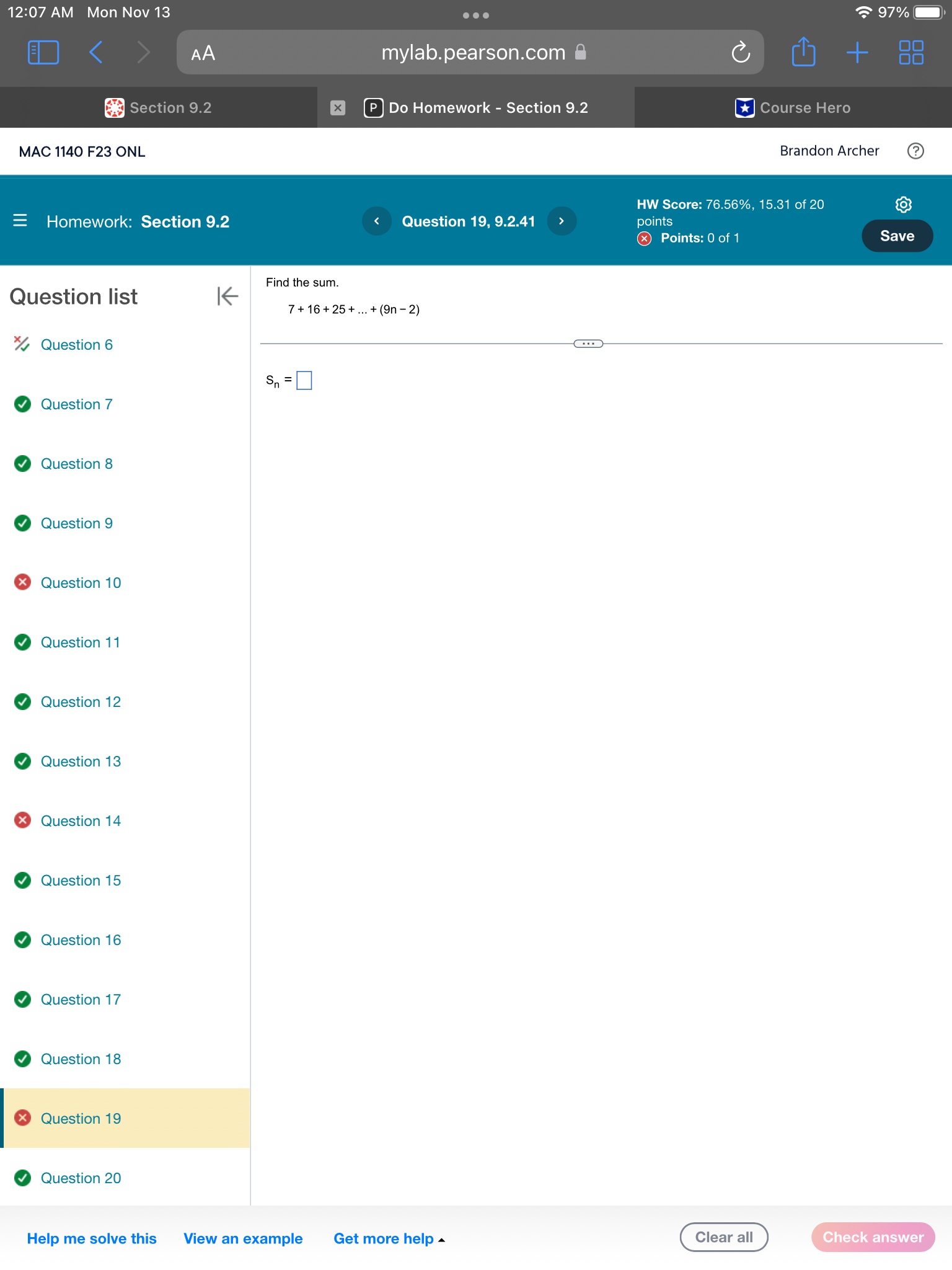This screenshot has height=1270, width=952.
Task: Select Question 19 in the list
Action: pos(125,1118)
